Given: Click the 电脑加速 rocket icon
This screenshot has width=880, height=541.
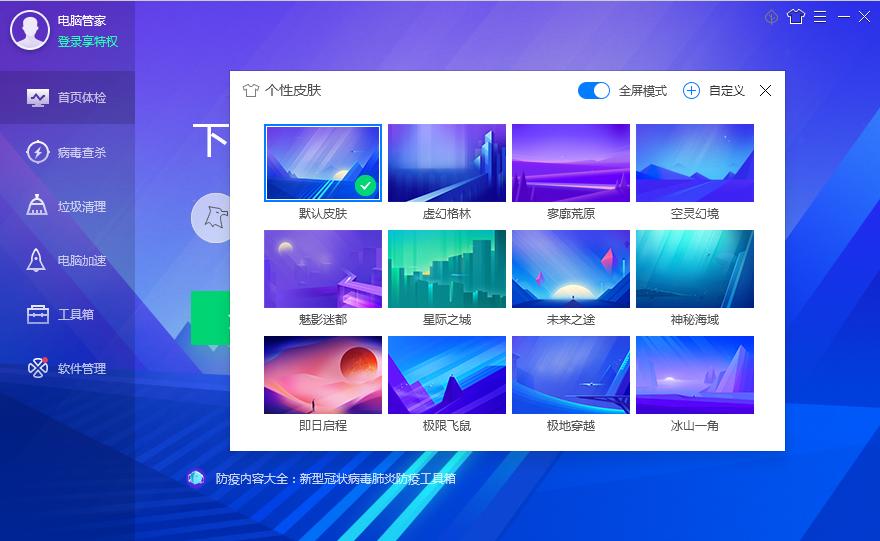Looking at the screenshot, I should coord(36,260).
